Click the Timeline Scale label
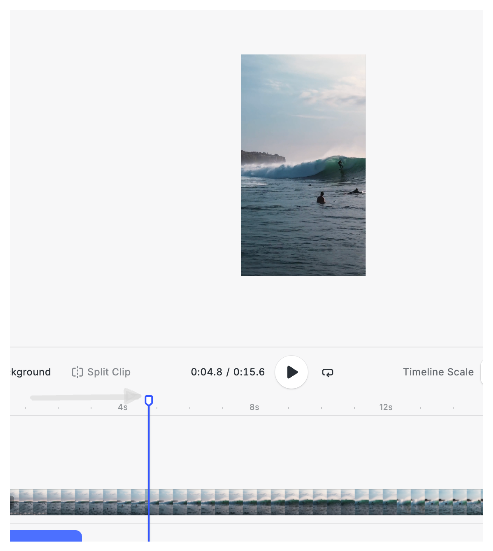The width and height of the screenshot is (493, 551). click(x=438, y=372)
